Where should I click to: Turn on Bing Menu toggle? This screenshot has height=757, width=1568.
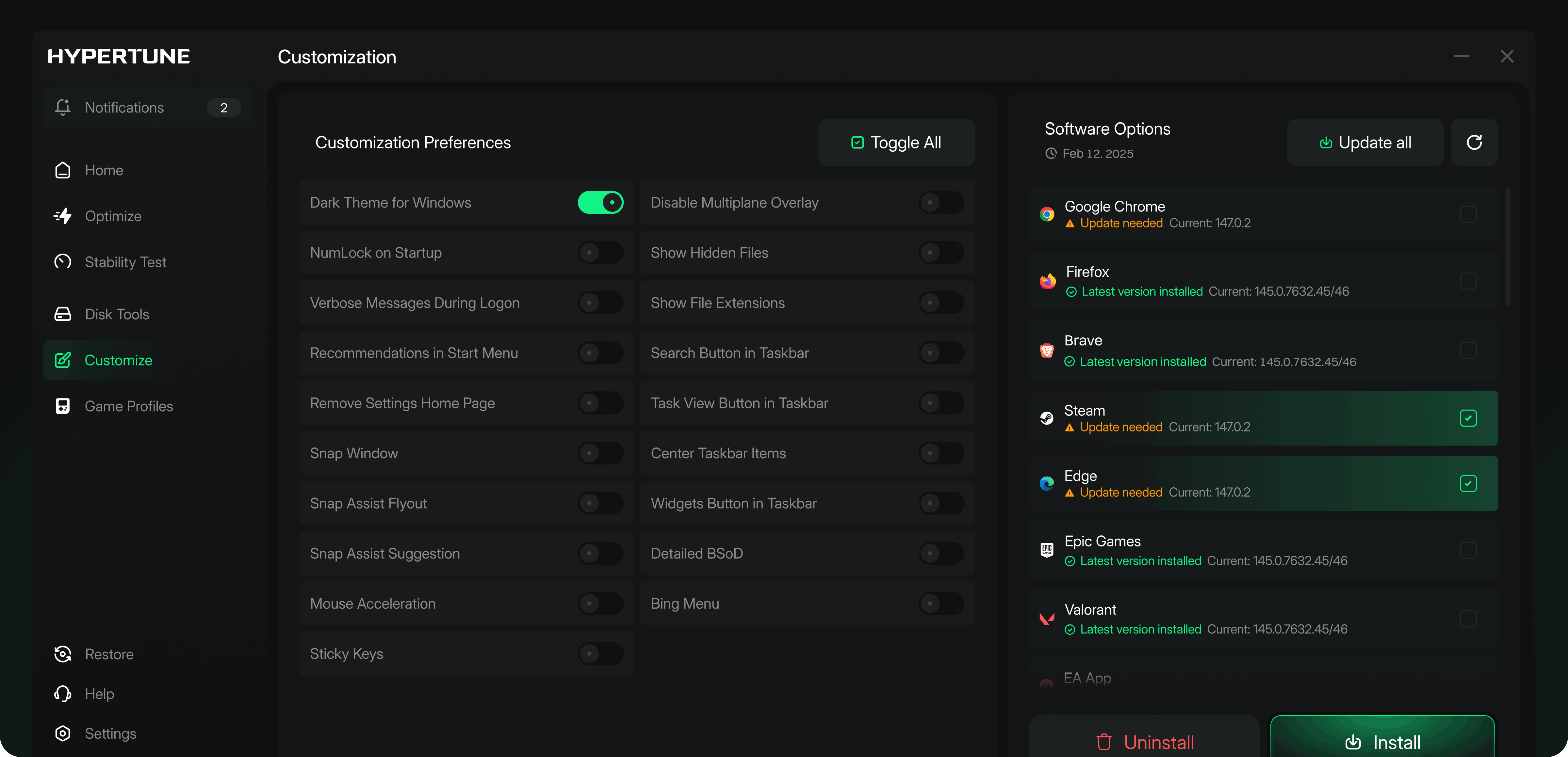coord(941,603)
